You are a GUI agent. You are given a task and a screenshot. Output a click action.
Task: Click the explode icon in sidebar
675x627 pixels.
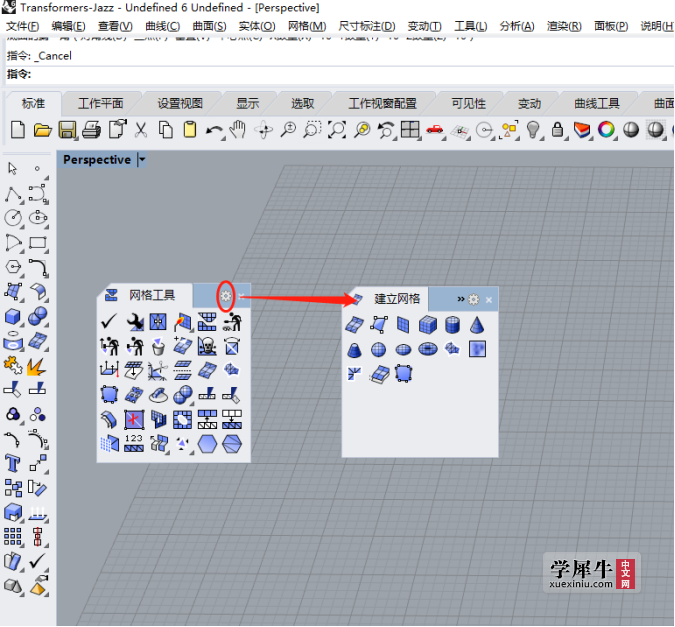pos(37,366)
